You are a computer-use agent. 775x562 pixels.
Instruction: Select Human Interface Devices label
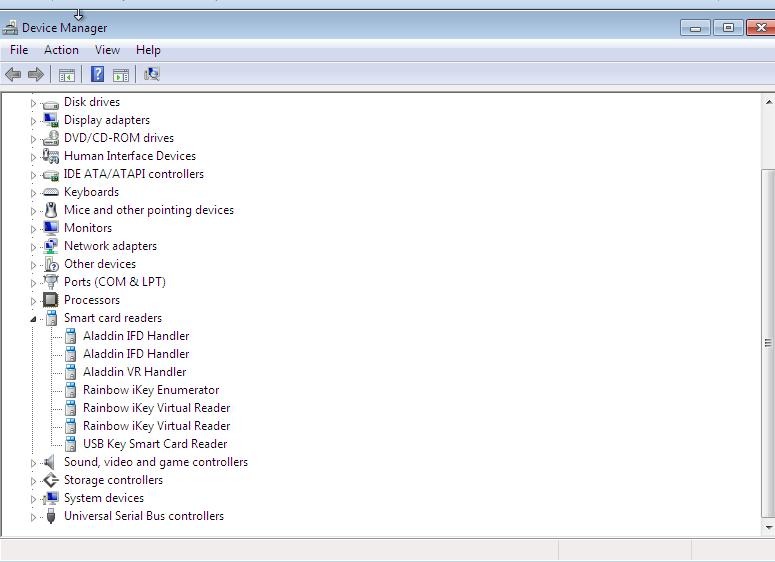click(130, 156)
